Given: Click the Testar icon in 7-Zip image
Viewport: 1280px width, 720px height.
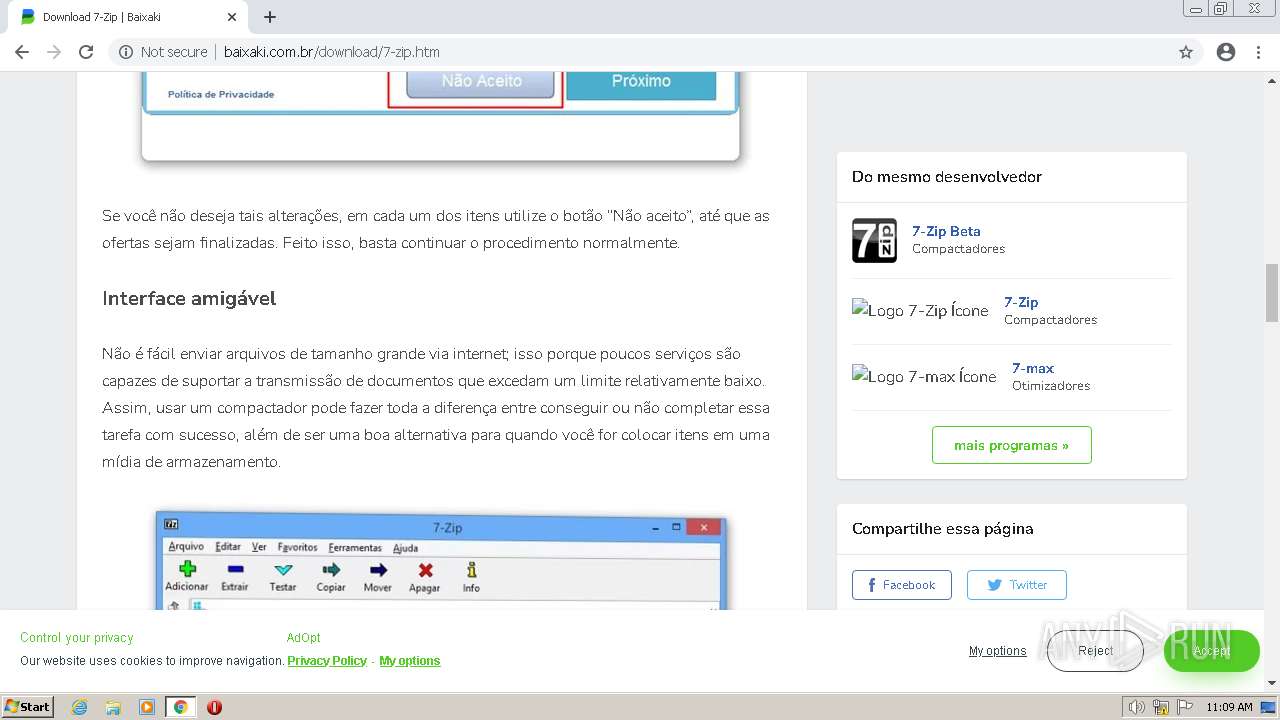Looking at the screenshot, I should click(283, 577).
